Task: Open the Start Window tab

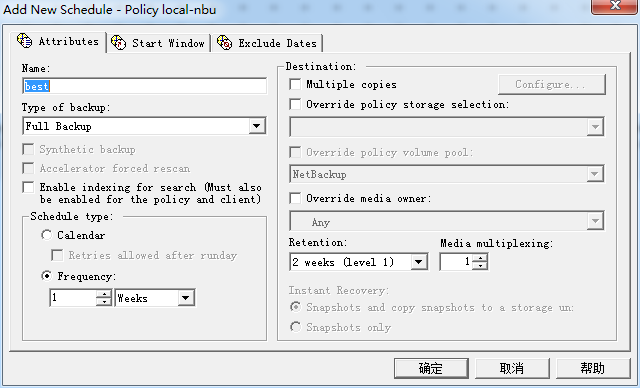Action: click(x=159, y=43)
